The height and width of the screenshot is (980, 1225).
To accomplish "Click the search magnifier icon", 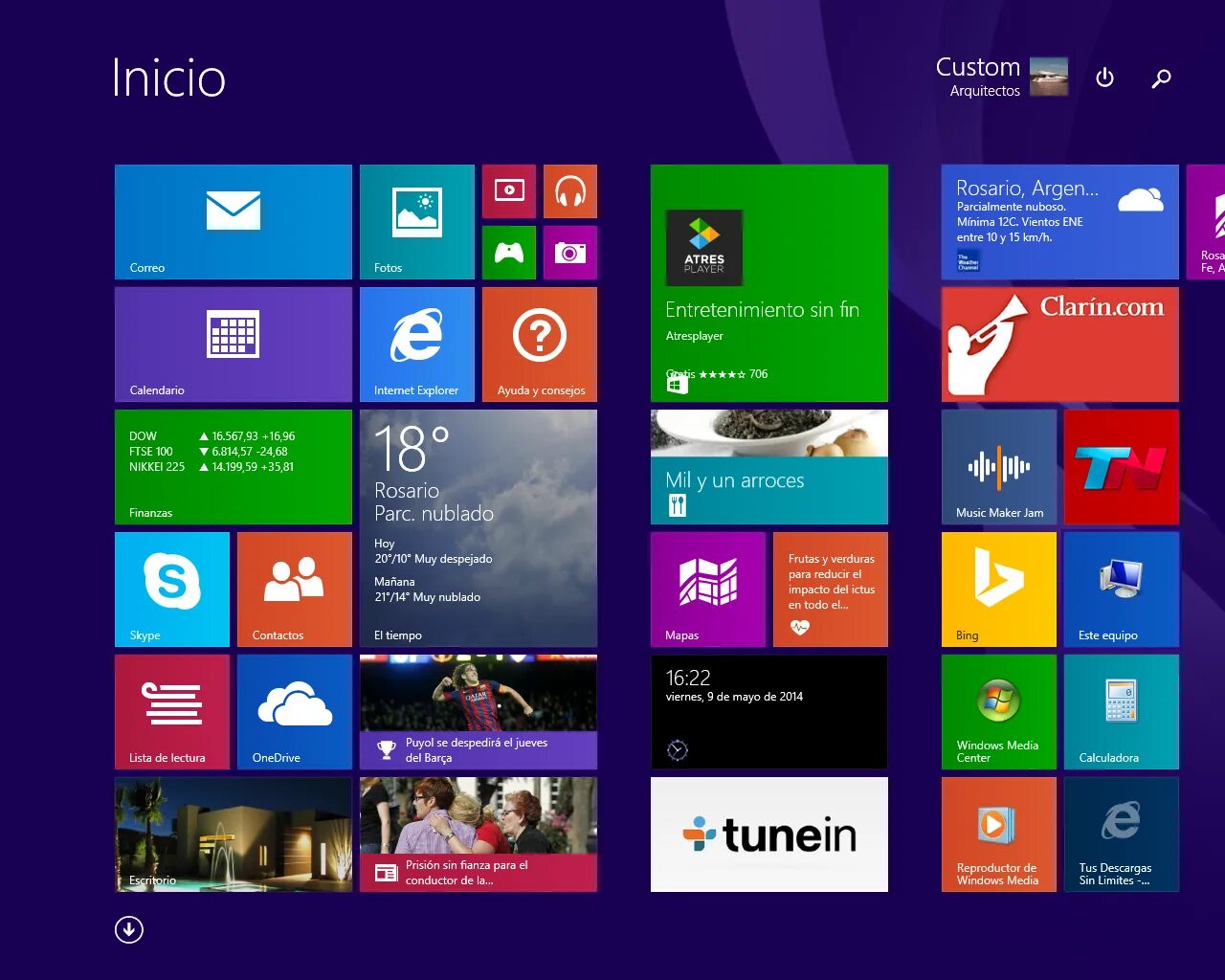I will point(1161,78).
